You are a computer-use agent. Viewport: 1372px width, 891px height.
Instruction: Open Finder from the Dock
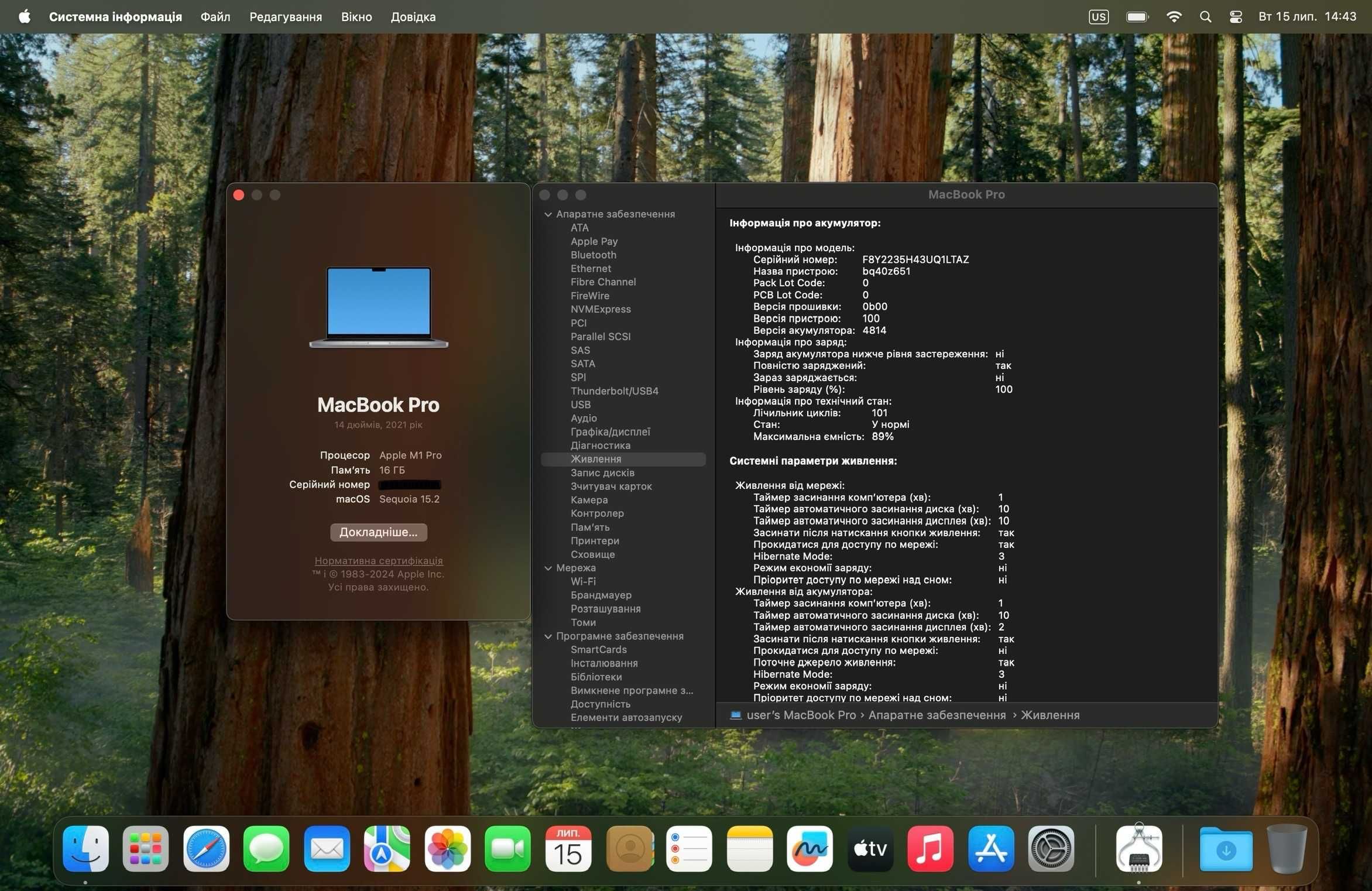(85, 848)
